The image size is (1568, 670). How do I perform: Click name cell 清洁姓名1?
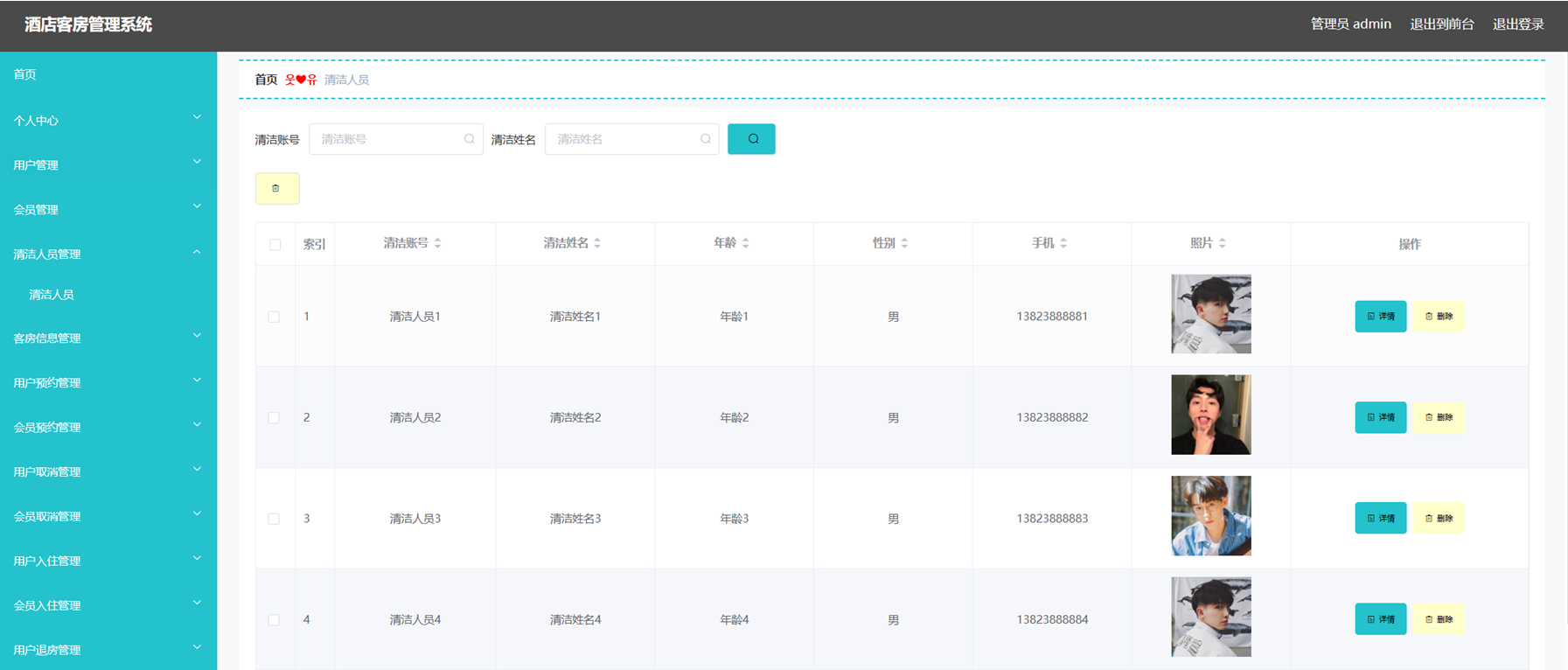[x=575, y=317]
